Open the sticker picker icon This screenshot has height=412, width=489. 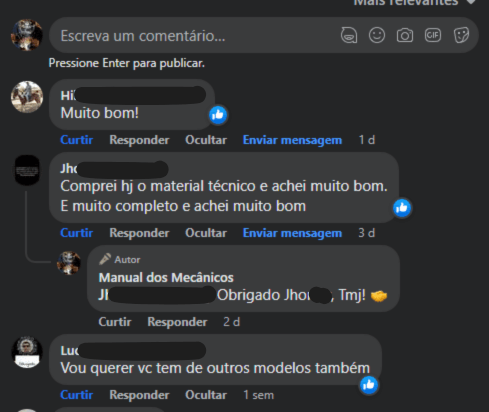coord(461,35)
